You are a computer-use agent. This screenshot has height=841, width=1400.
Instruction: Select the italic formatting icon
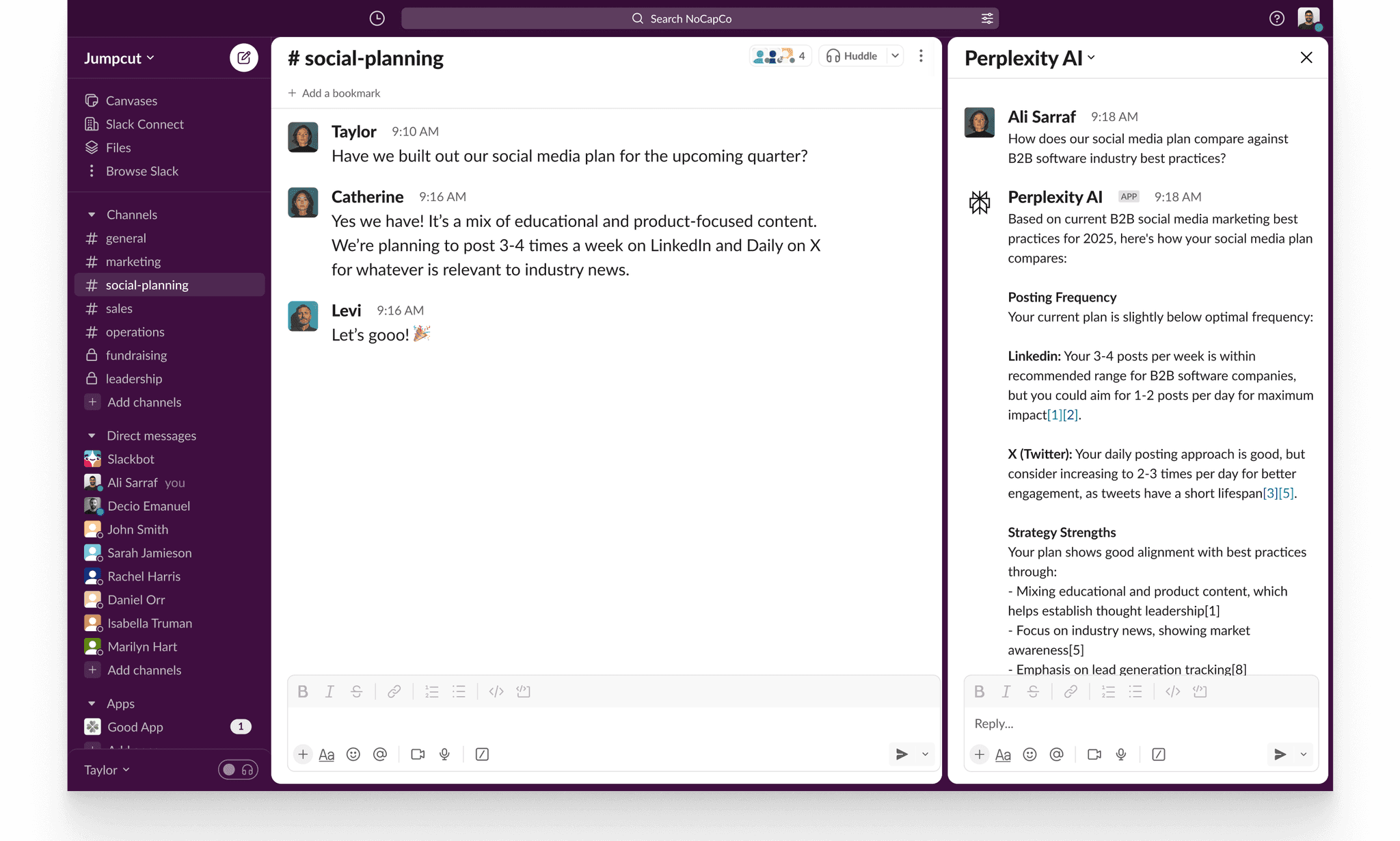tap(329, 691)
